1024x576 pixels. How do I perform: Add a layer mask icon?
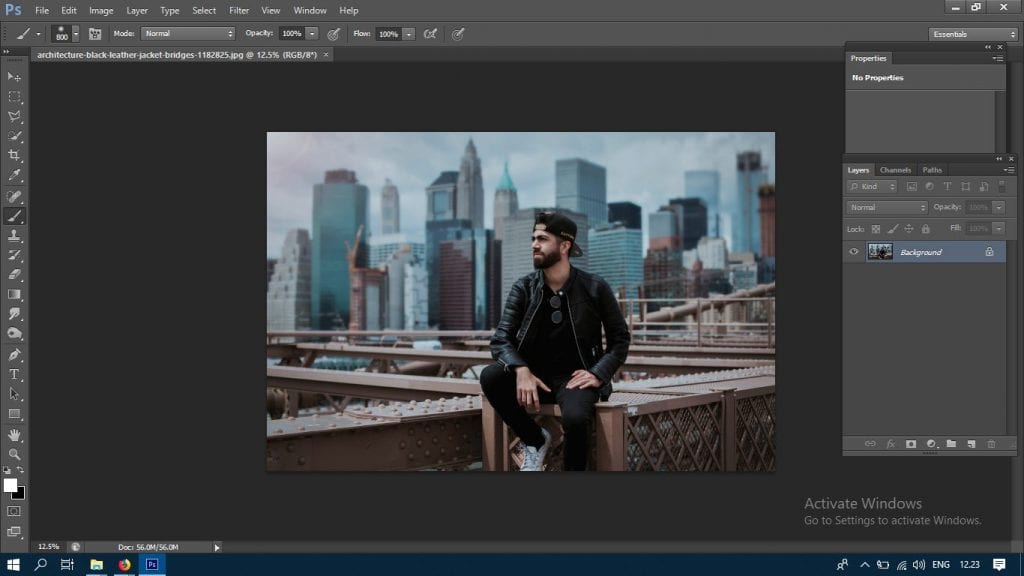(911, 443)
